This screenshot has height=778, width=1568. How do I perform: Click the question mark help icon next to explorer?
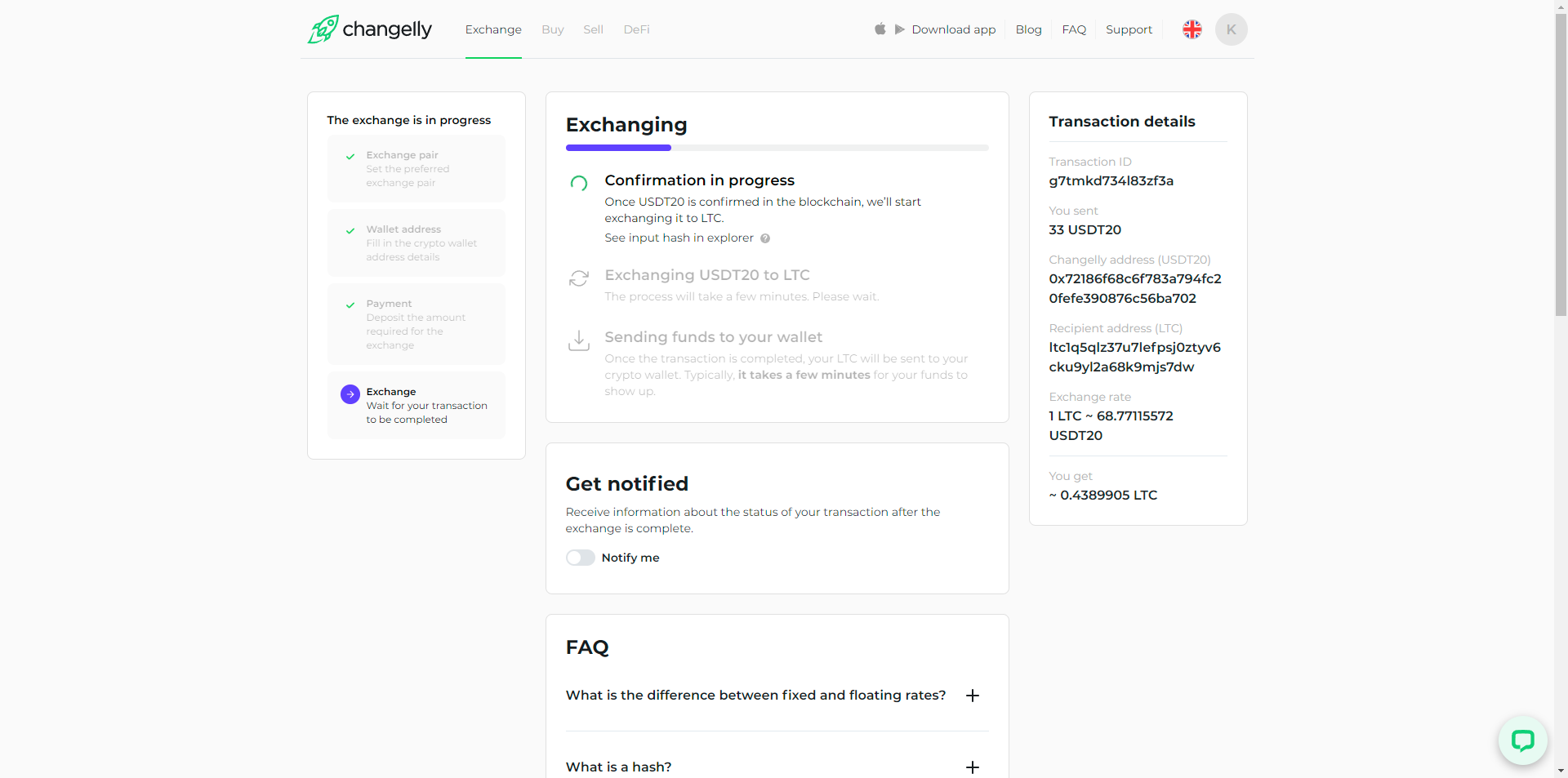(x=765, y=238)
